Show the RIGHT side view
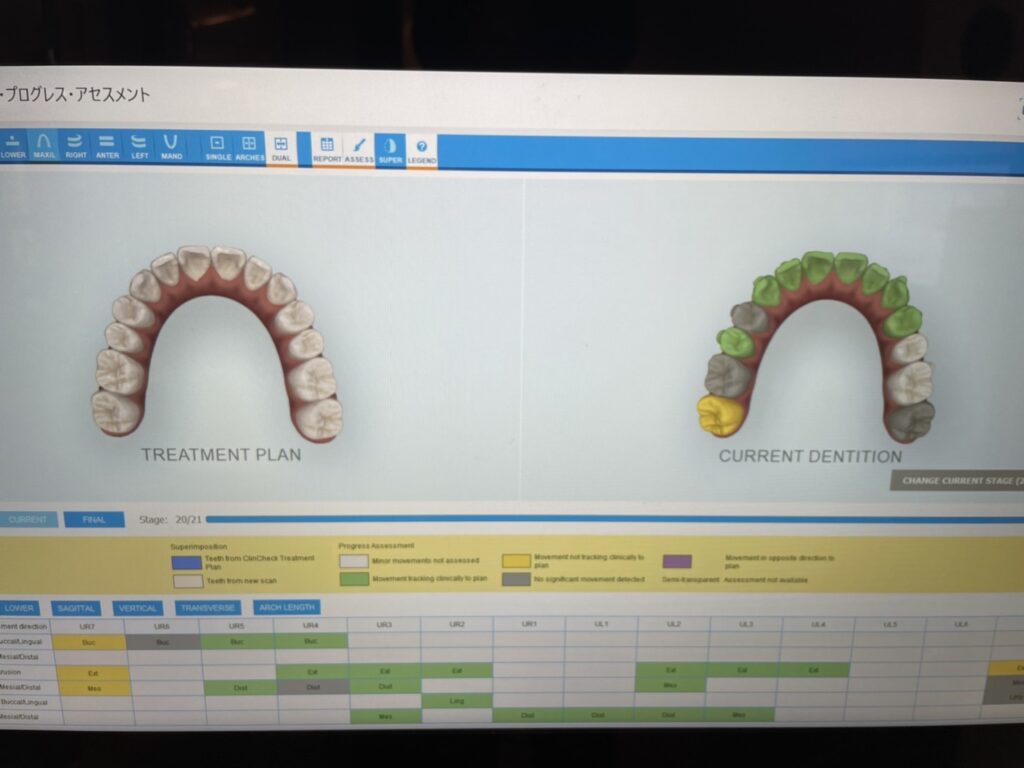This screenshot has width=1024, height=768. click(76, 146)
